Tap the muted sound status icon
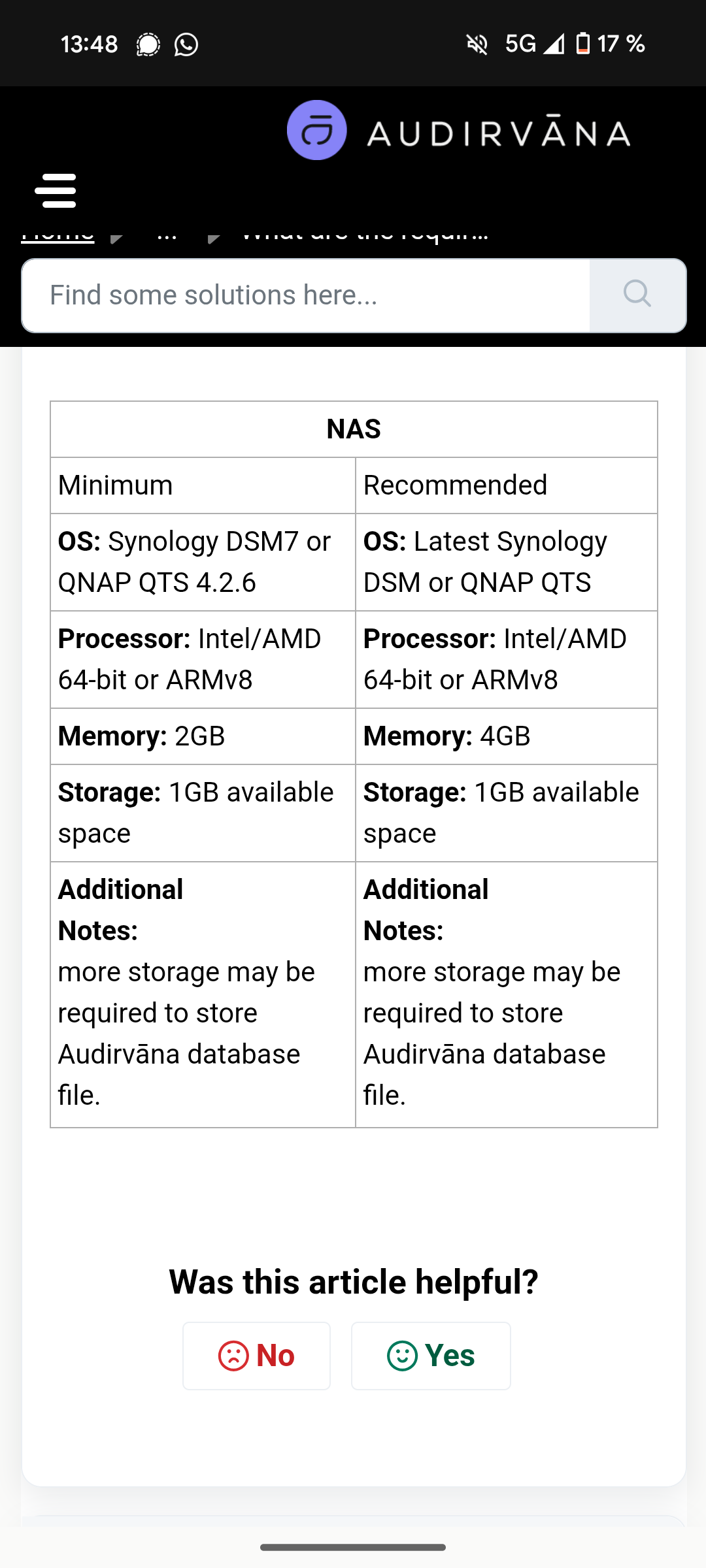This screenshot has width=706, height=1568. (x=477, y=44)
